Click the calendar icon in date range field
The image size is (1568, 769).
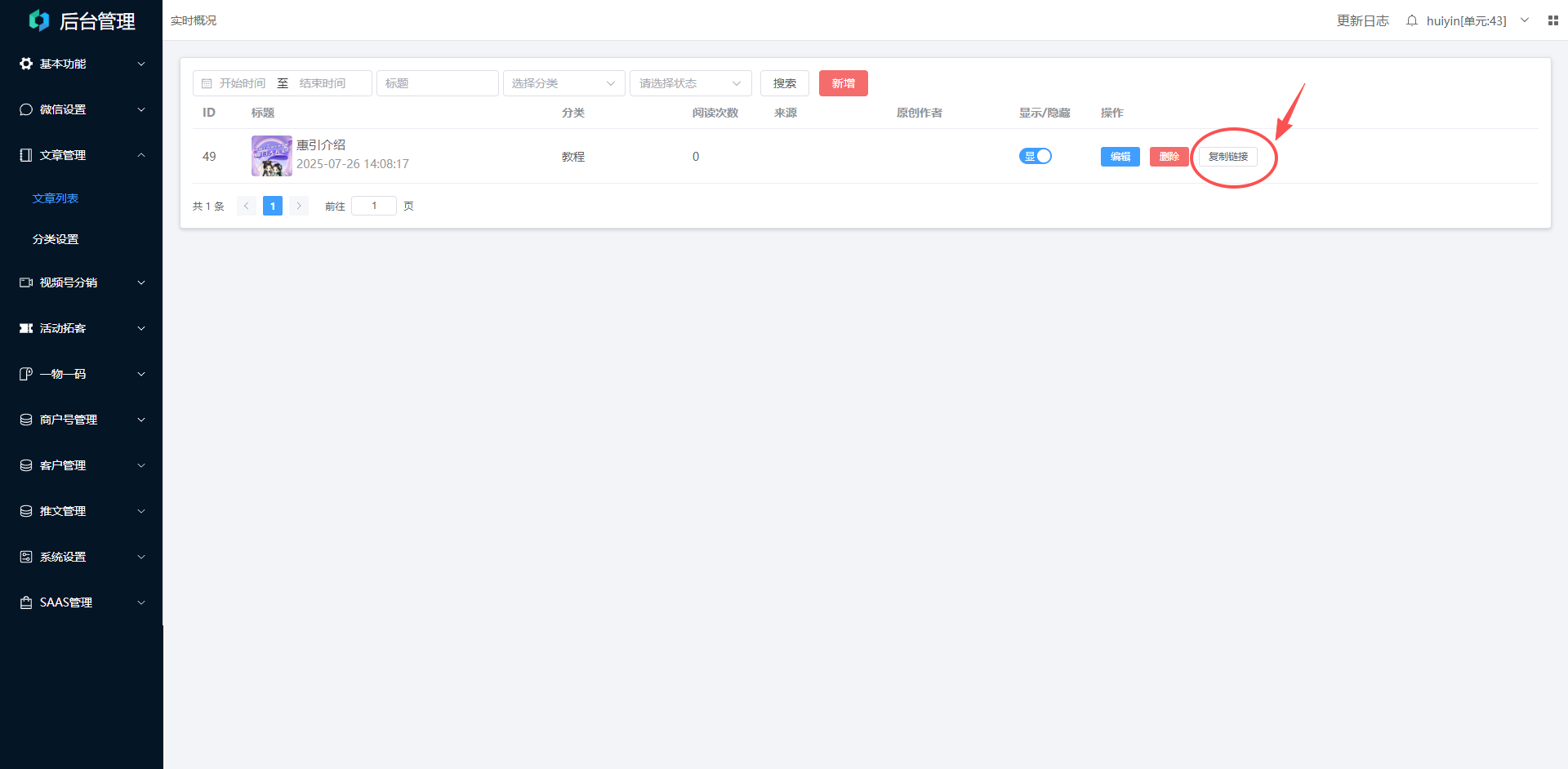tap(207, 83)
